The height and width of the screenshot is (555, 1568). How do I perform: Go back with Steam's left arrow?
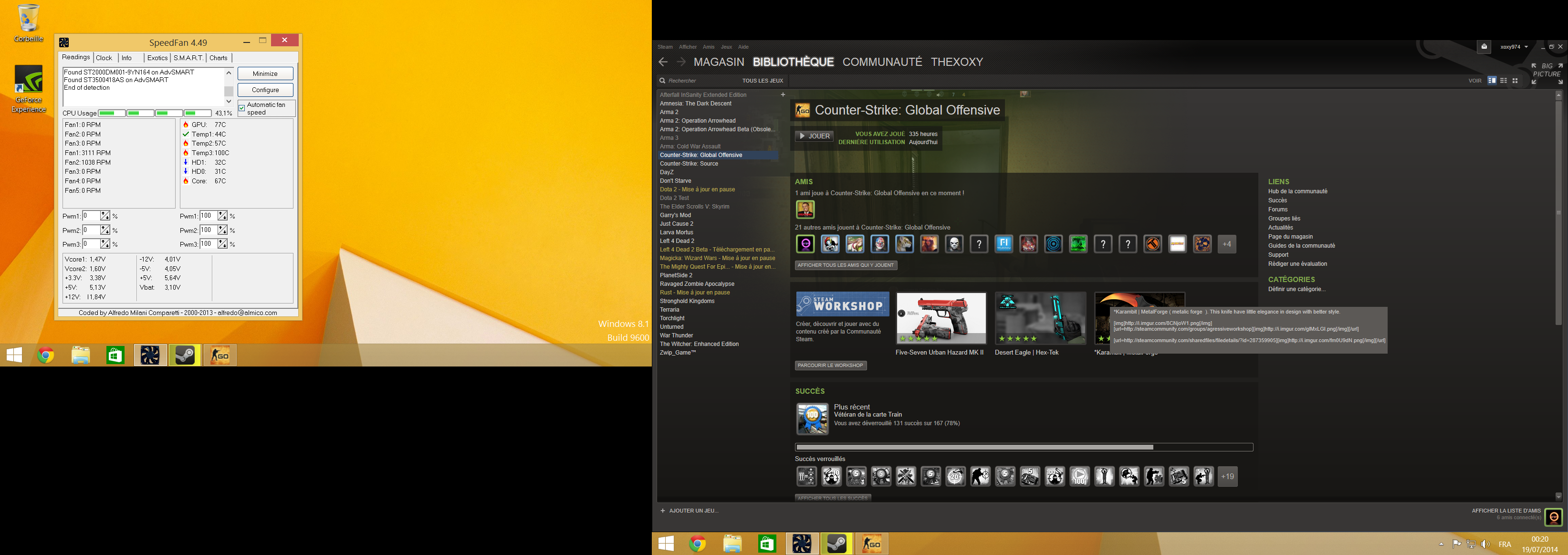coord(663,62)
